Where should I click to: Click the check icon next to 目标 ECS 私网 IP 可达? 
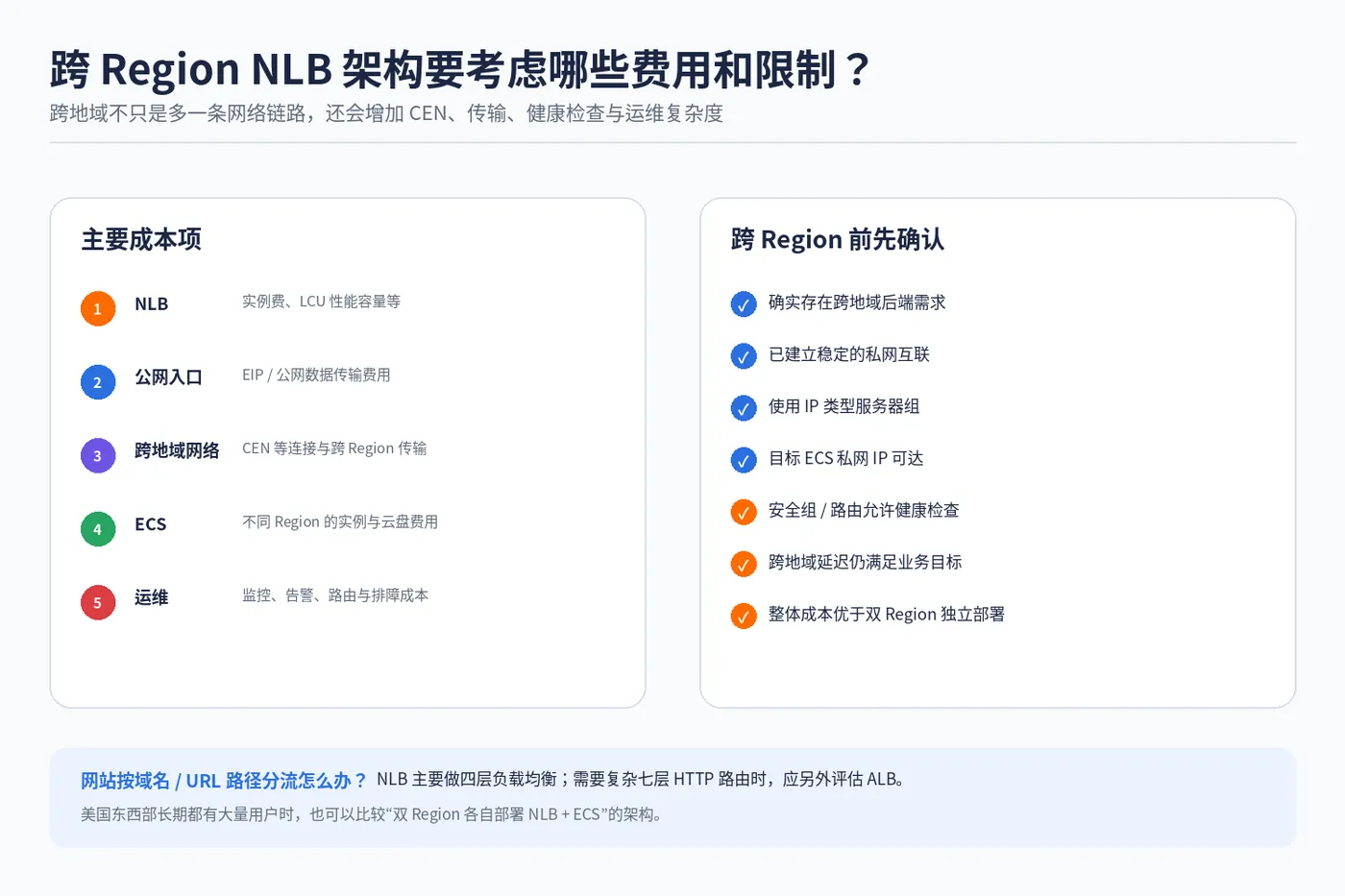(744, 460)
